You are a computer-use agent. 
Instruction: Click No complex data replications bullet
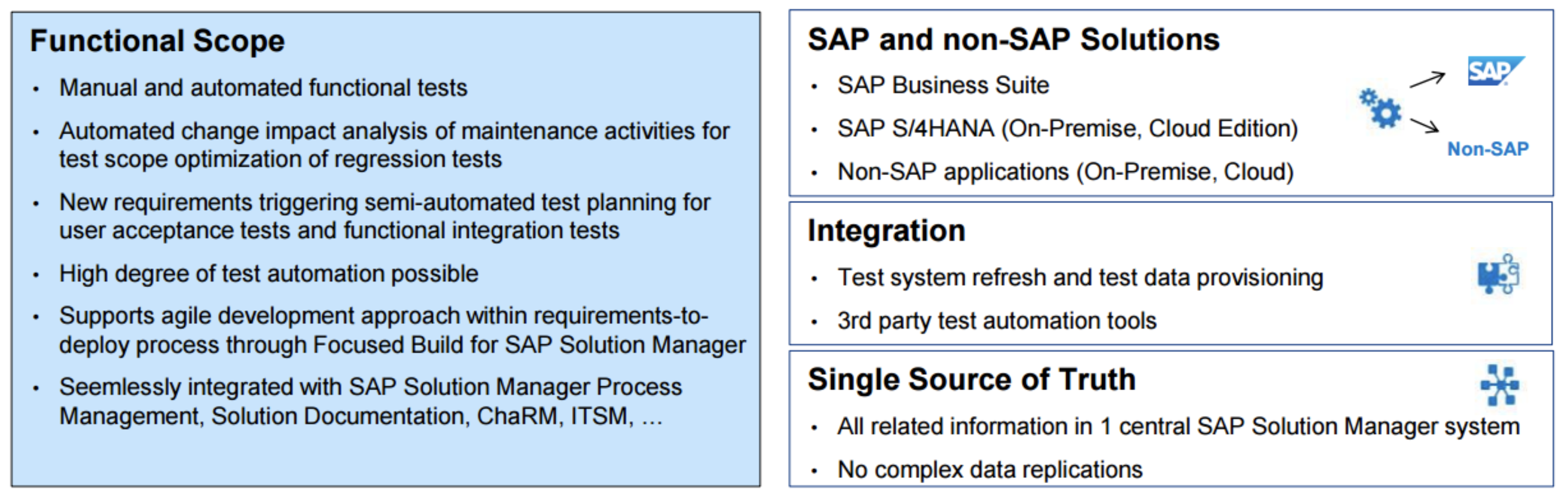click(990, 470)
